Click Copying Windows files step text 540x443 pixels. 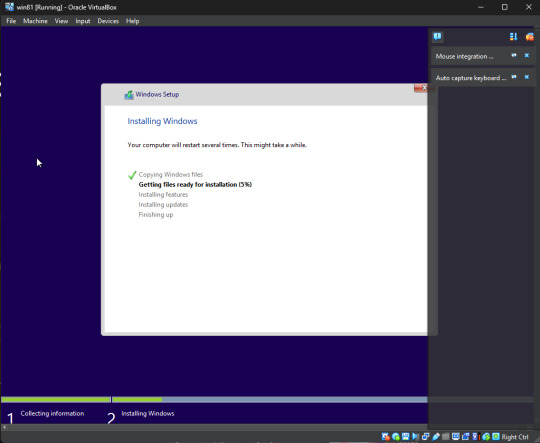(170, 175)
